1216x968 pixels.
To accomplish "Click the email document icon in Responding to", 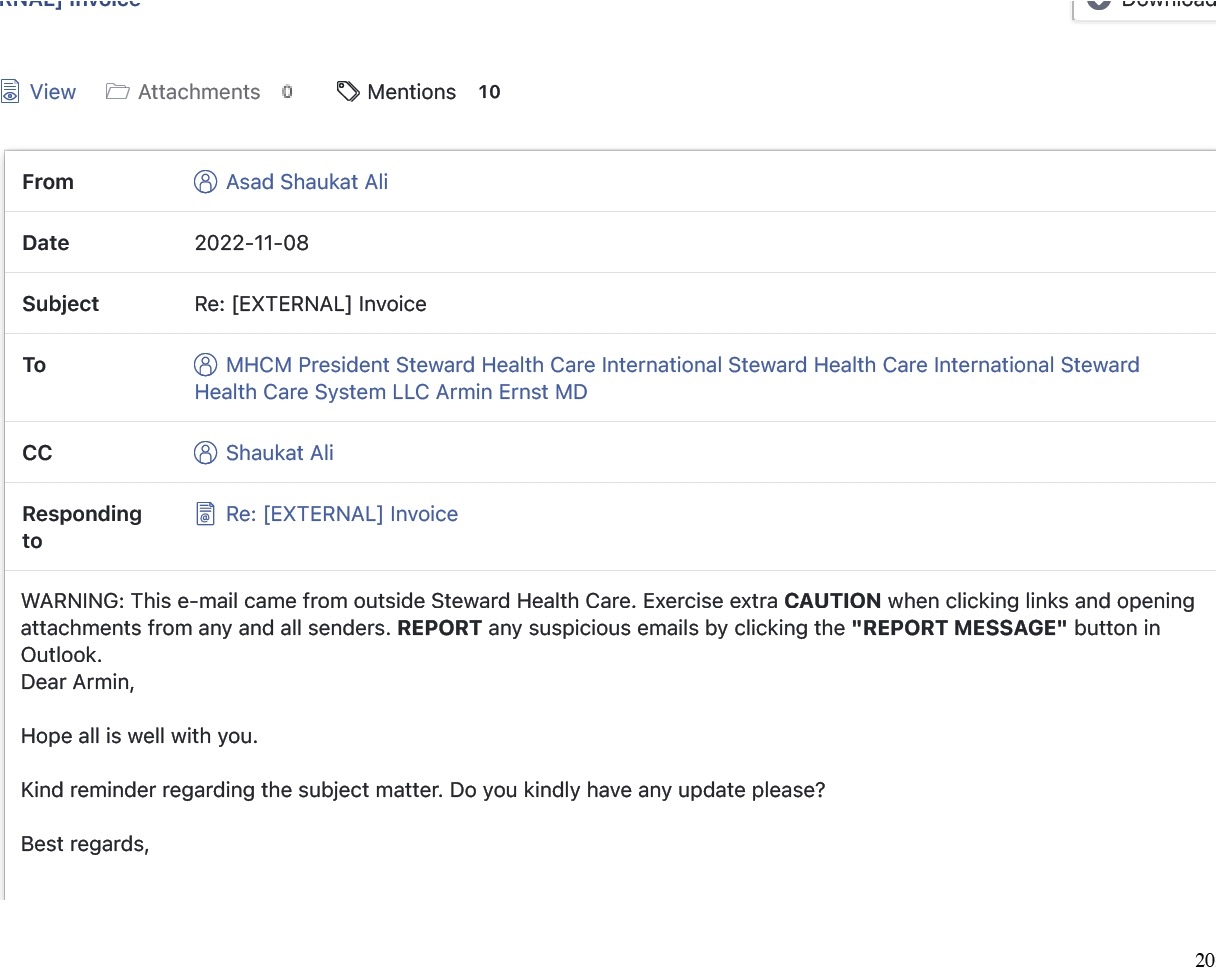I will tap(205, 514).
